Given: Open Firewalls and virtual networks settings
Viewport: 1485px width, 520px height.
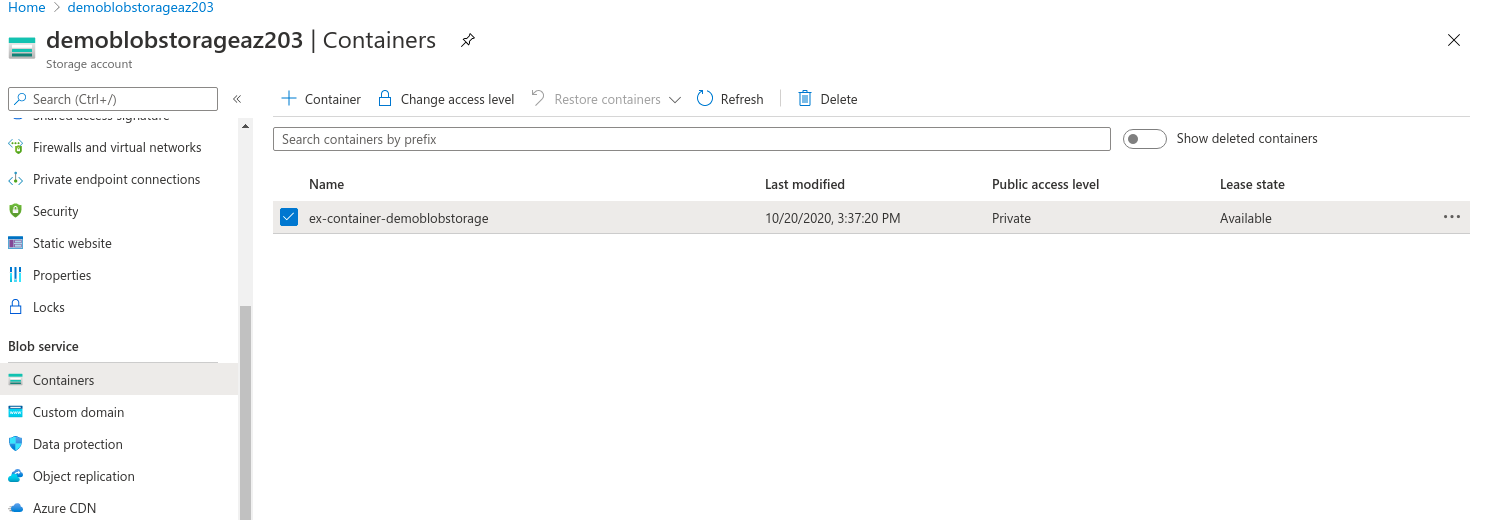Looking at the screenshot, I should [x=117, y=147].
